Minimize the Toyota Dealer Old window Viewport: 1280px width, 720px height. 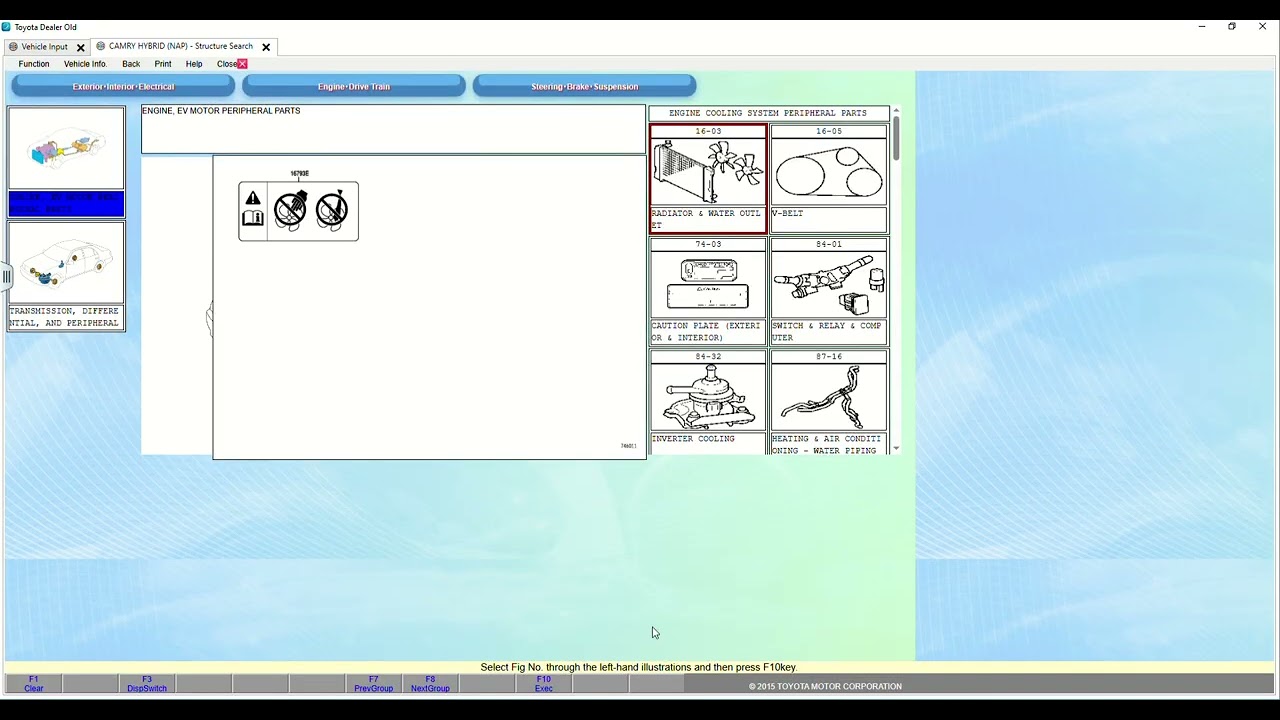click(x=1202, y=27)
